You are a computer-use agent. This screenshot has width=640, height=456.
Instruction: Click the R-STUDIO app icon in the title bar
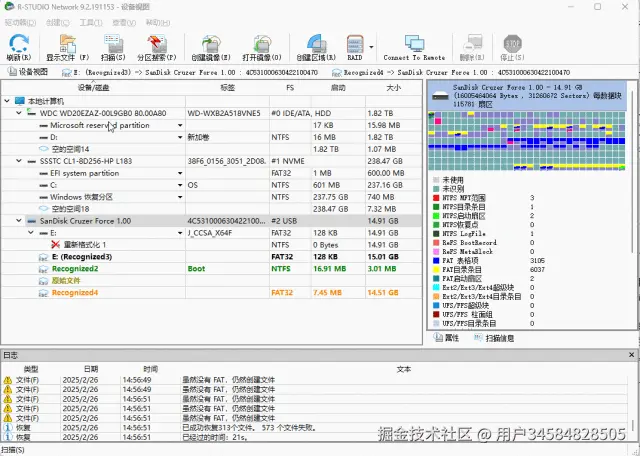(9, 7)
